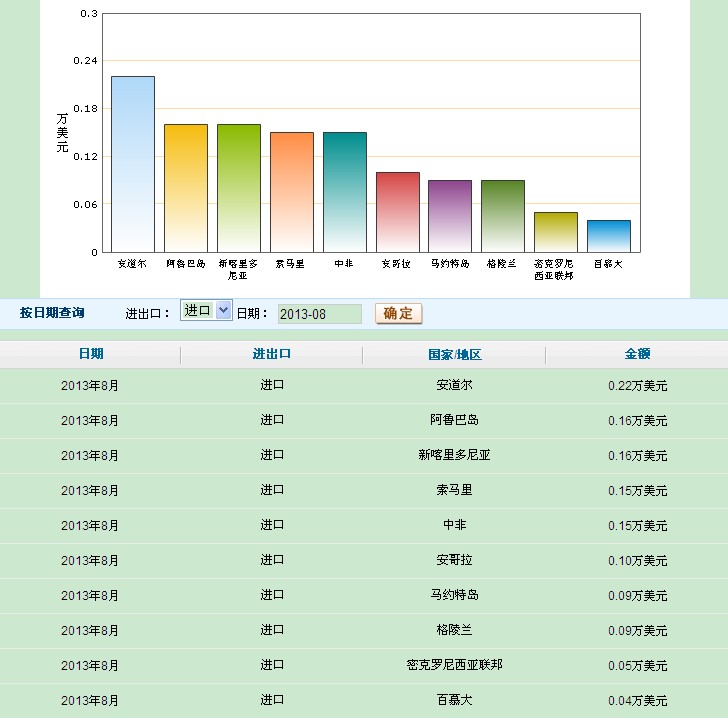Select the green 新喀里多尼亚 chart bar
The height and width of the screenshot is (718, 728).
pos(239,188)
